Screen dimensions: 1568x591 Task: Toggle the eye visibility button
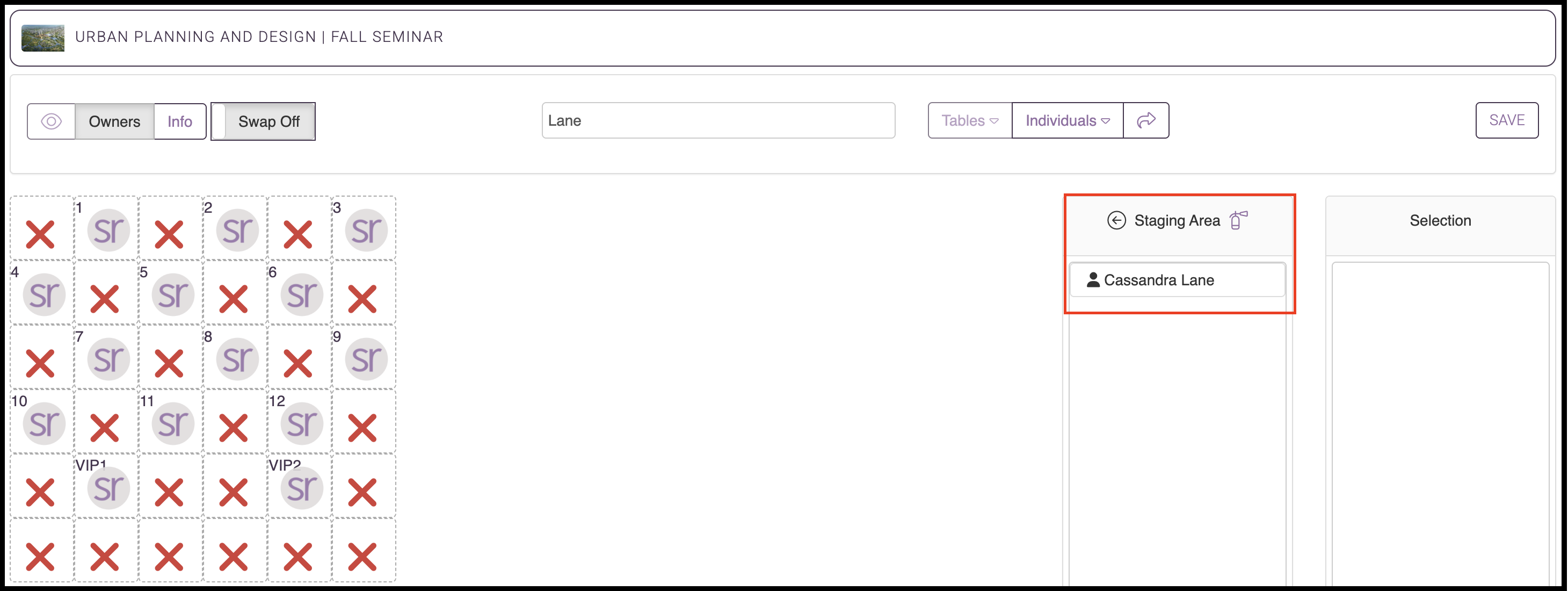pos(51,121)
